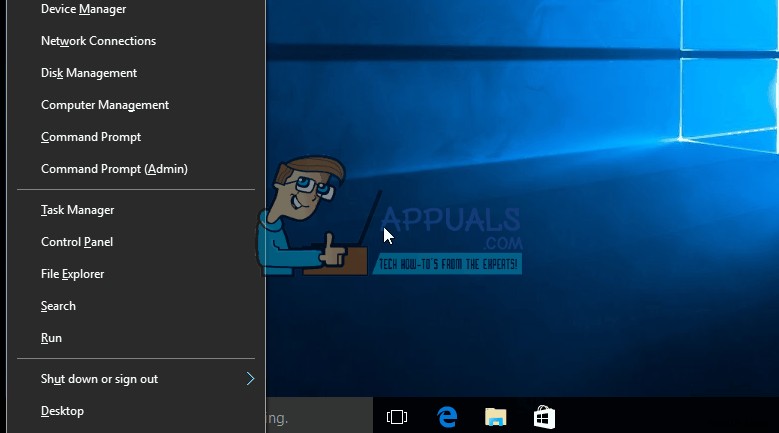Screen dimensions: 779x433
Task: Open Network Connections
Action: click(136, 41)
